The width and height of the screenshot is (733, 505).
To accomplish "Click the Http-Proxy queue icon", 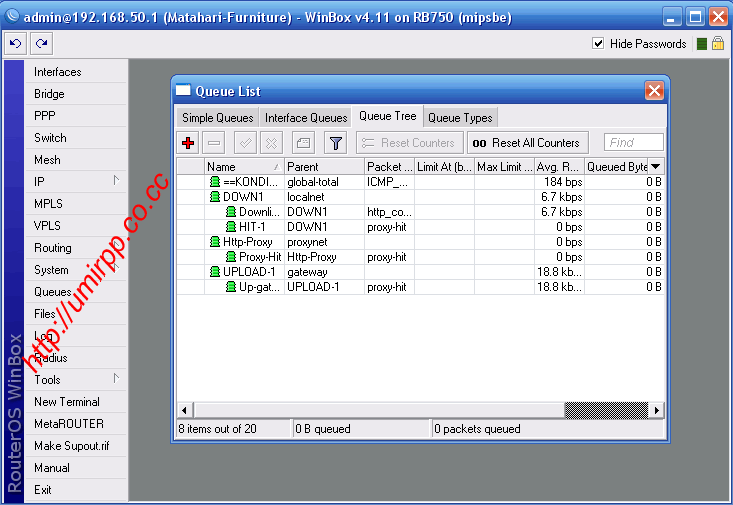I will (x=215, y=241).
